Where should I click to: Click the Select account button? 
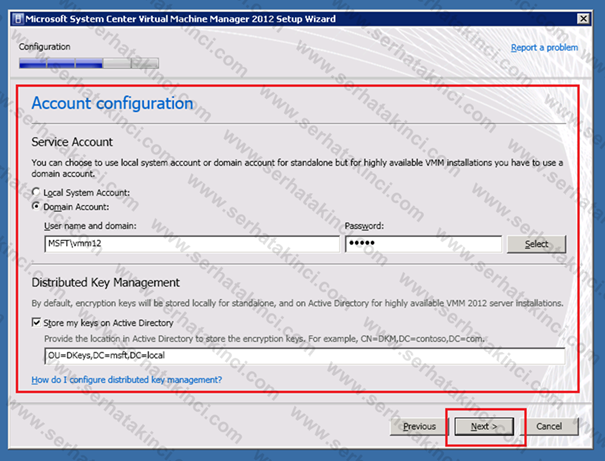click(x=536, y=244)
